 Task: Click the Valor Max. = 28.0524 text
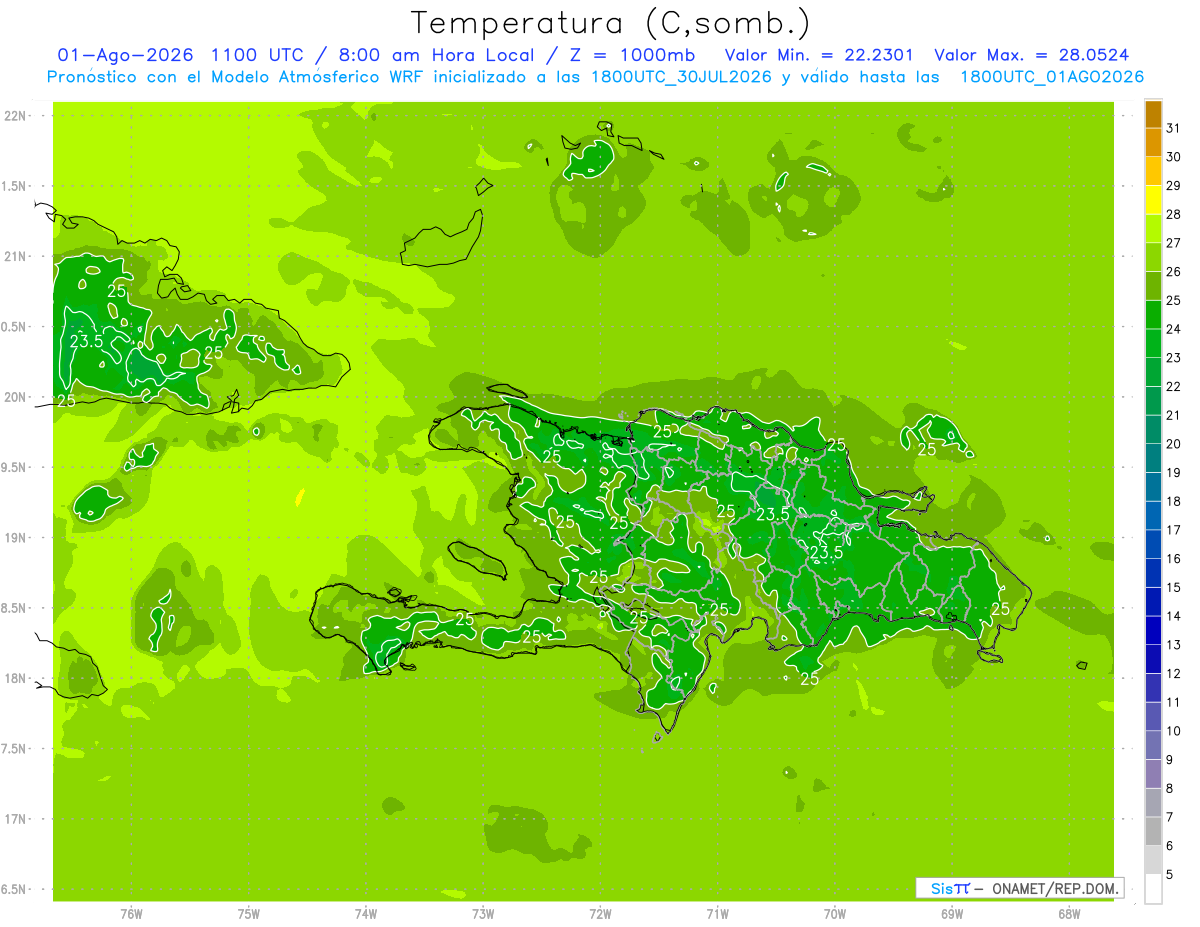coord(1031,55)
